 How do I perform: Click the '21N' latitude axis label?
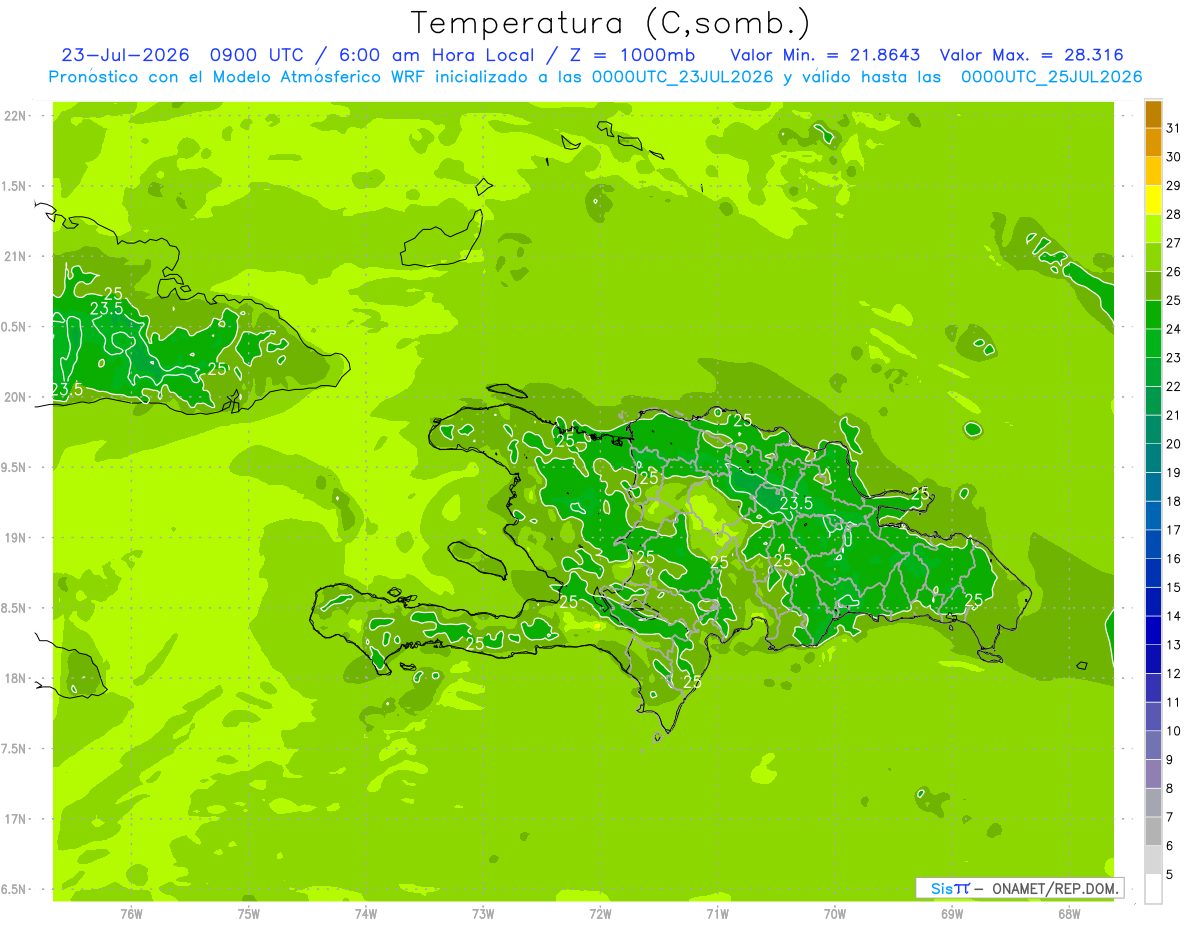pos(16,257)
